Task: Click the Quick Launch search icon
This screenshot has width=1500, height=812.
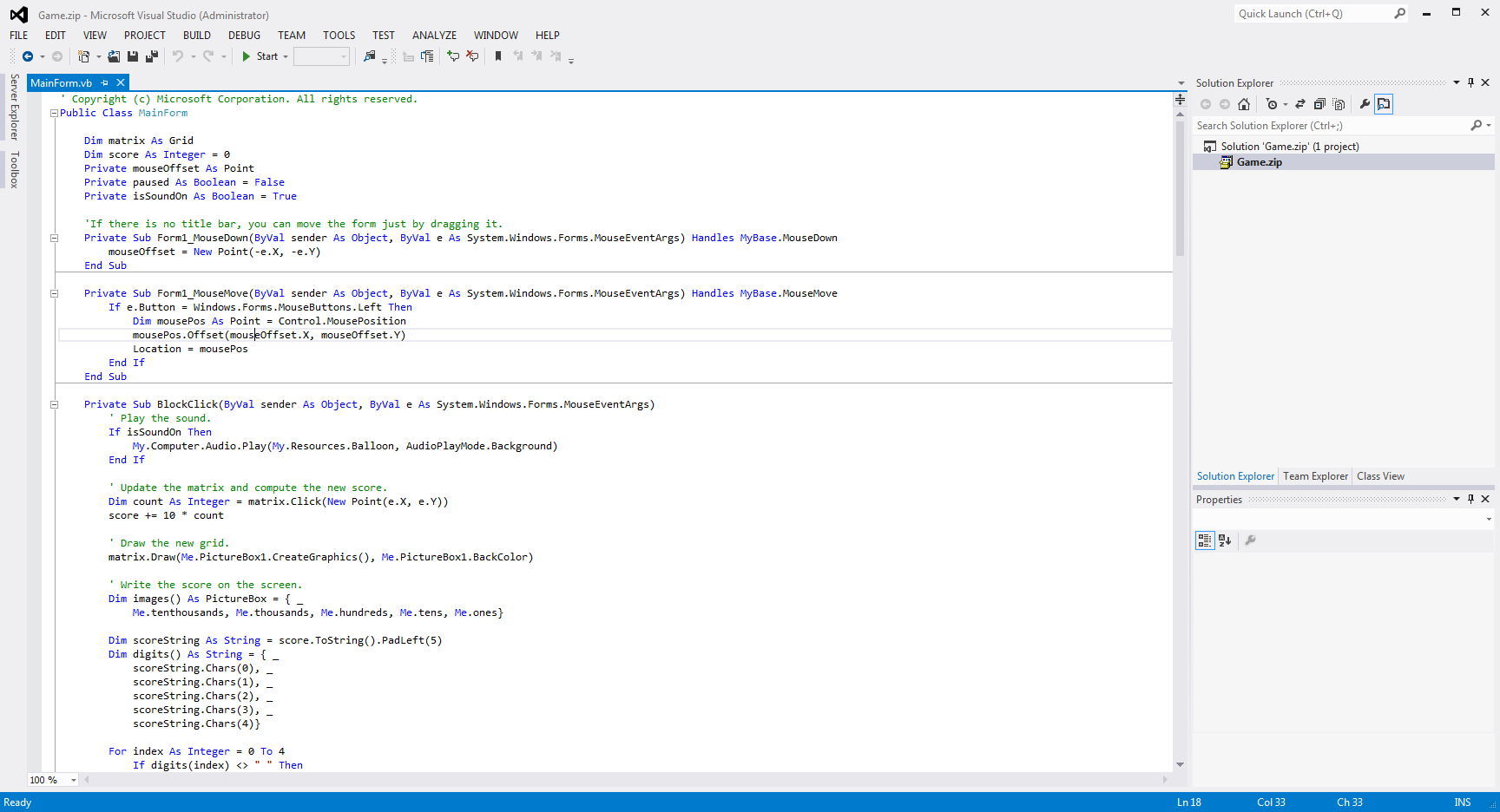Action: (1399, 14)
